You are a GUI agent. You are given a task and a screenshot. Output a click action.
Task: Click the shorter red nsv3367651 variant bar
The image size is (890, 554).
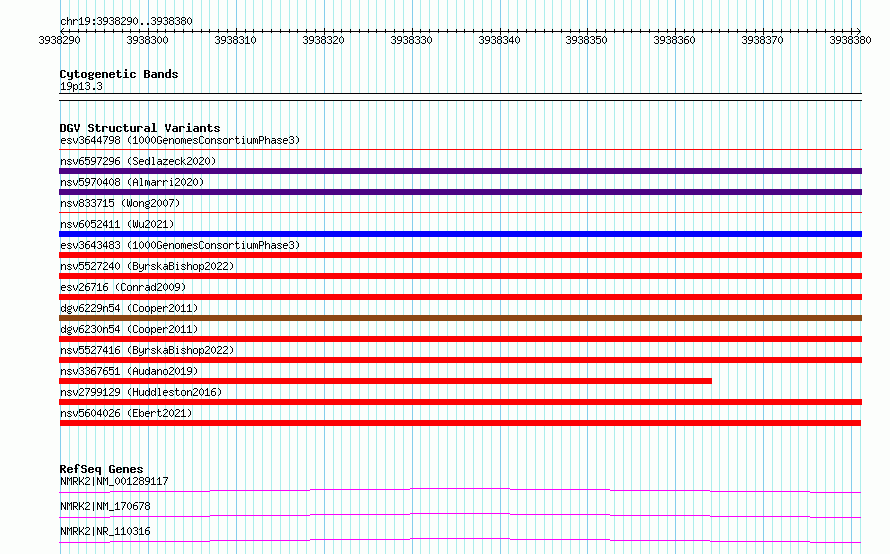pyautogui.click(x=385, y=381)
